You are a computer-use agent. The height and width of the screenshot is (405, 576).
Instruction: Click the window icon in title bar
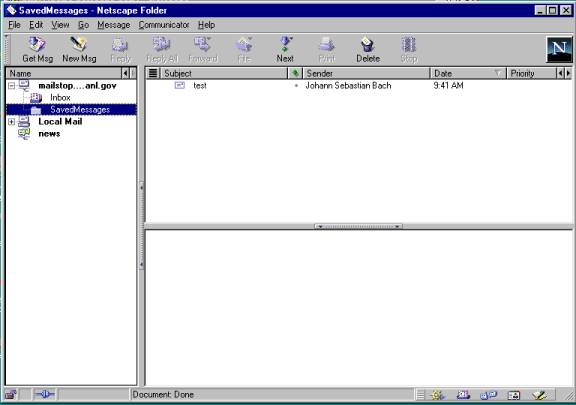click(11, 10)
